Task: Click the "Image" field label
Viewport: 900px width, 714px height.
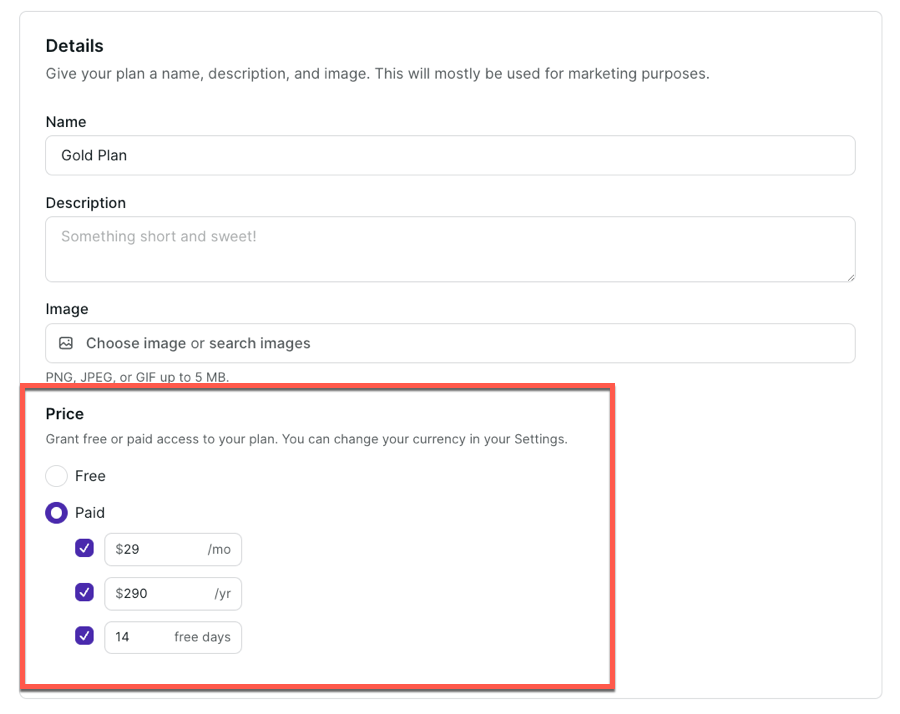Action: pos(67,310)
